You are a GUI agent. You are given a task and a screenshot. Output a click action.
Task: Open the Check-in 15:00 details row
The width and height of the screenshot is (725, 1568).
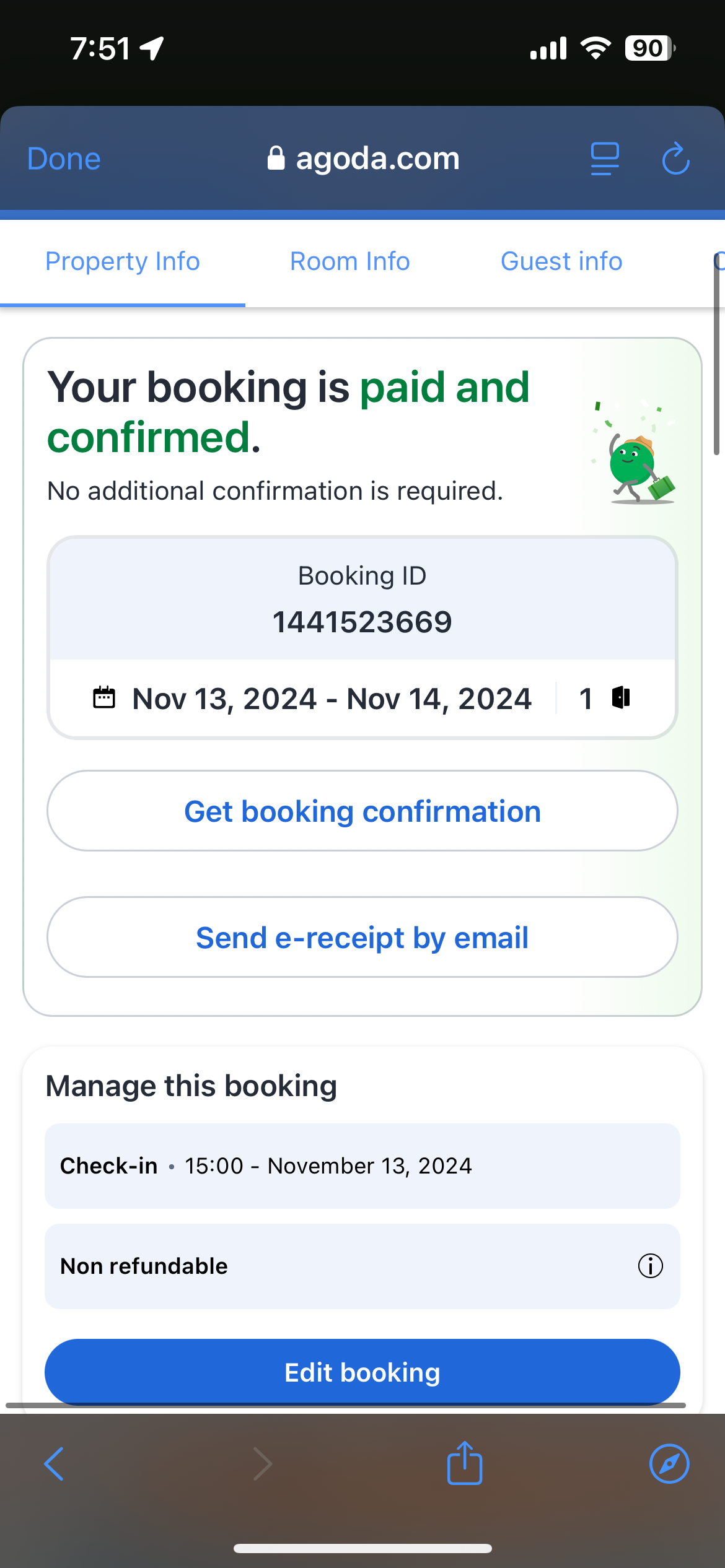tap(362, 1165)
